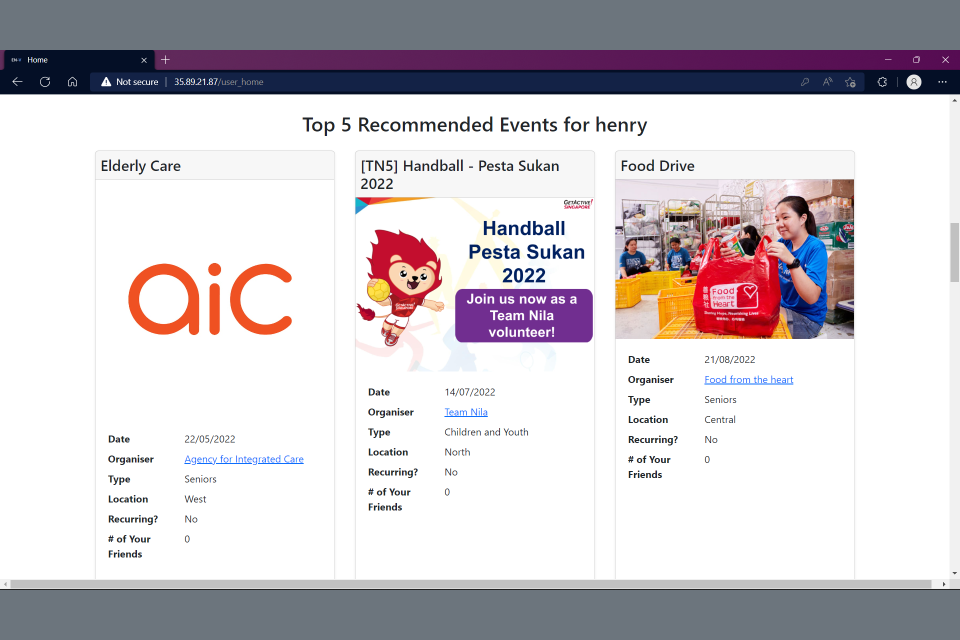Screen dimensions: 960x640
Task: Open the password key icon in address bar
Action: pos(804,81)
